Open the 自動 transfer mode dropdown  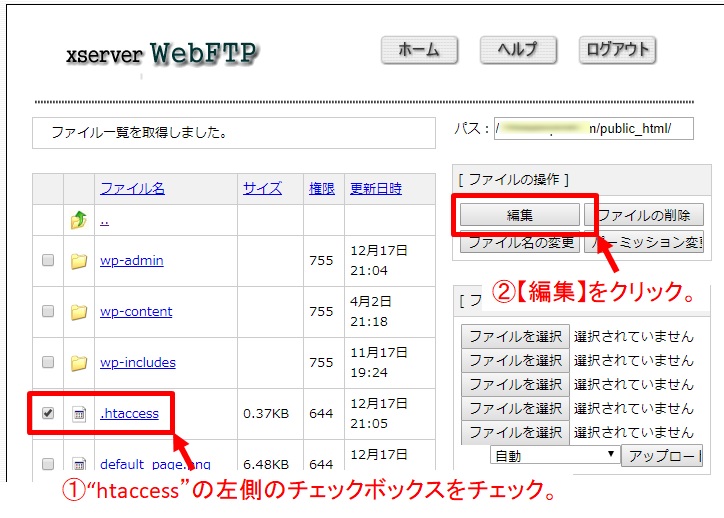pos(553,454)
